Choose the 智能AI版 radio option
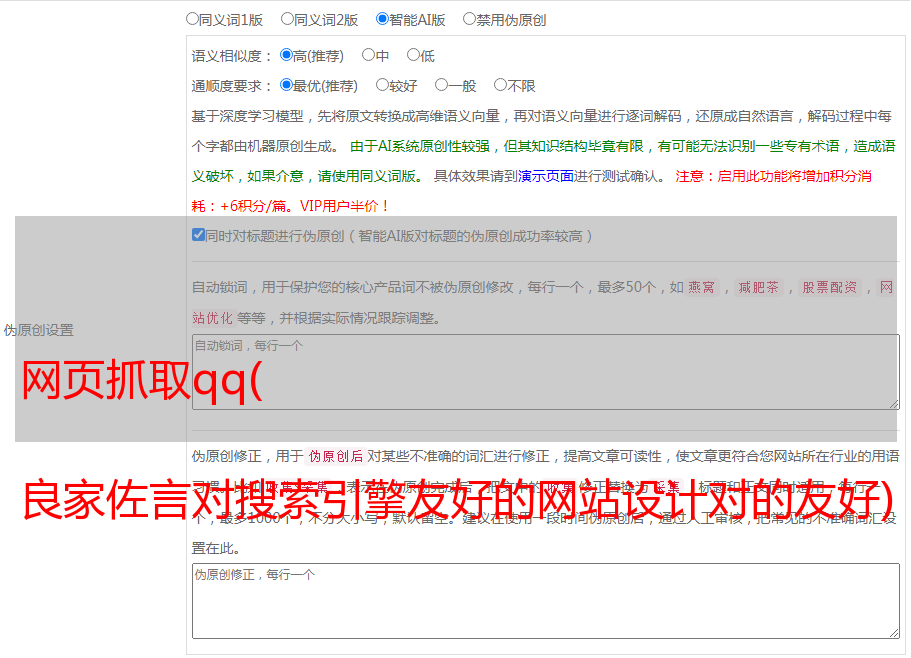 coord(382,19)
